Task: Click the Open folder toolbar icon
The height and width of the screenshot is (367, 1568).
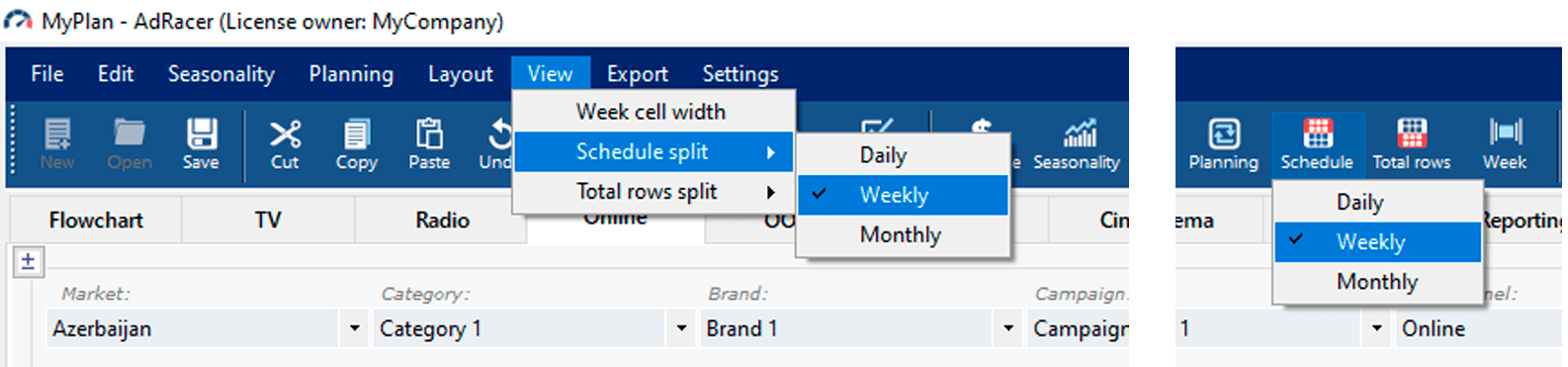Action: (x=130, y=144)
